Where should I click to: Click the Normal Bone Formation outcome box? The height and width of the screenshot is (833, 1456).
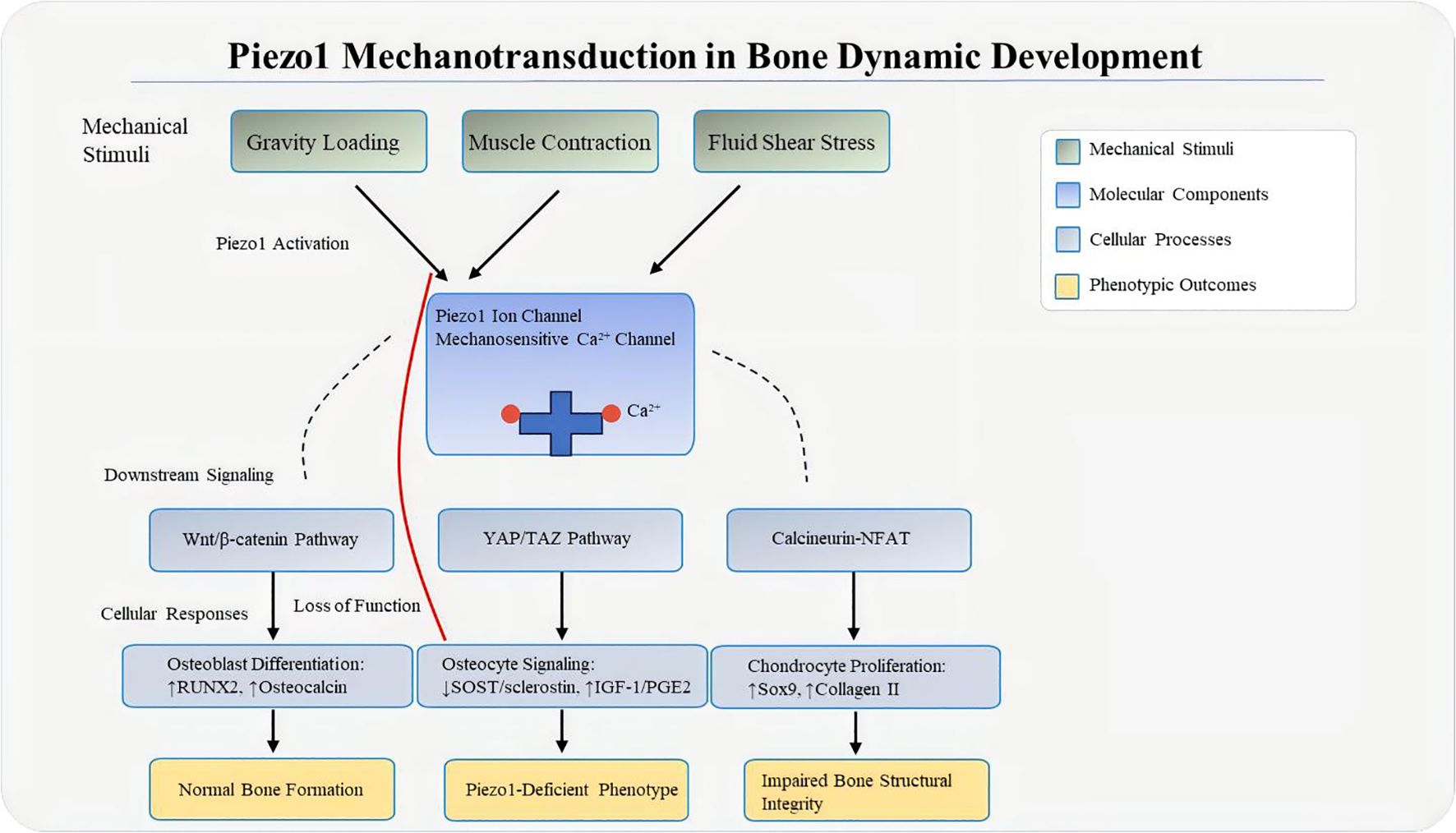pos(272,789)
